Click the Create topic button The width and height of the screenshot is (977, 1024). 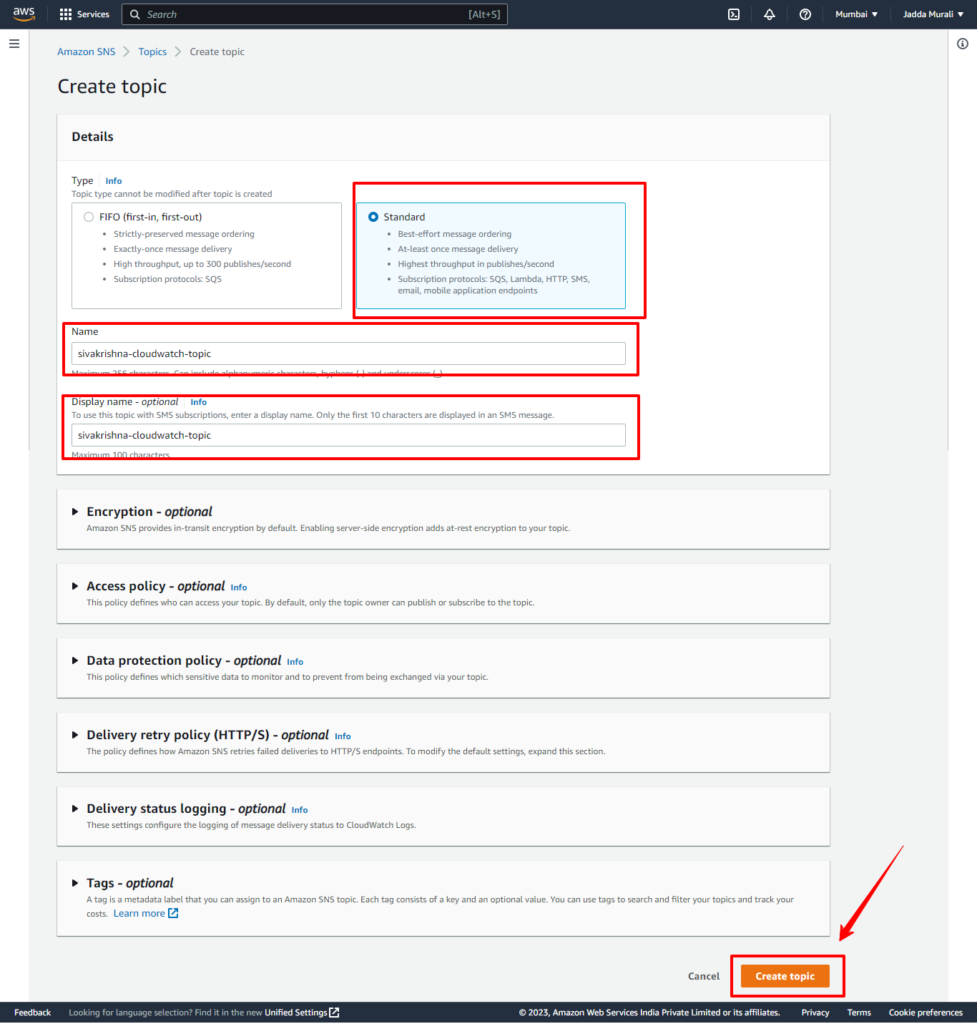pyautogui.click(x=785, y=976)
